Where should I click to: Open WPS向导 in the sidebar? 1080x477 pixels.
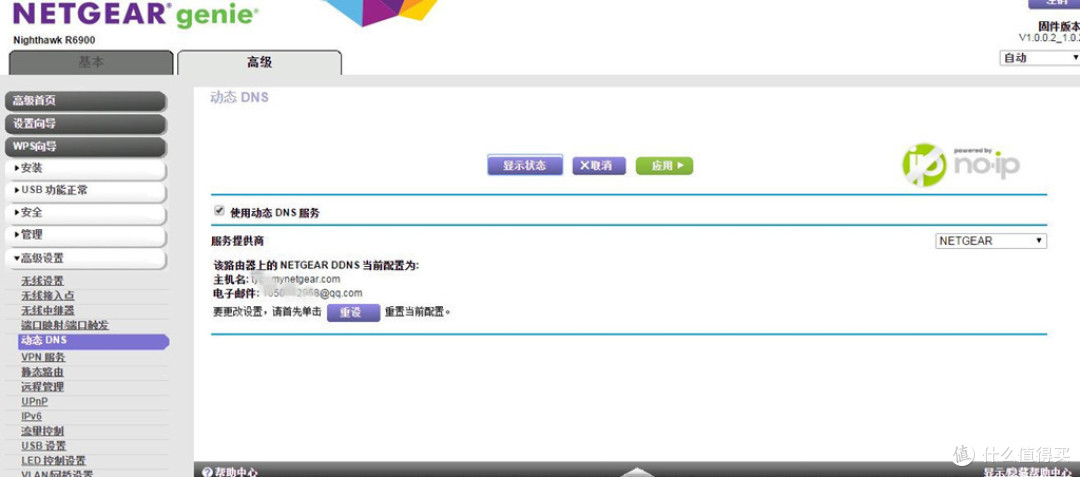[x=86, y=147]
